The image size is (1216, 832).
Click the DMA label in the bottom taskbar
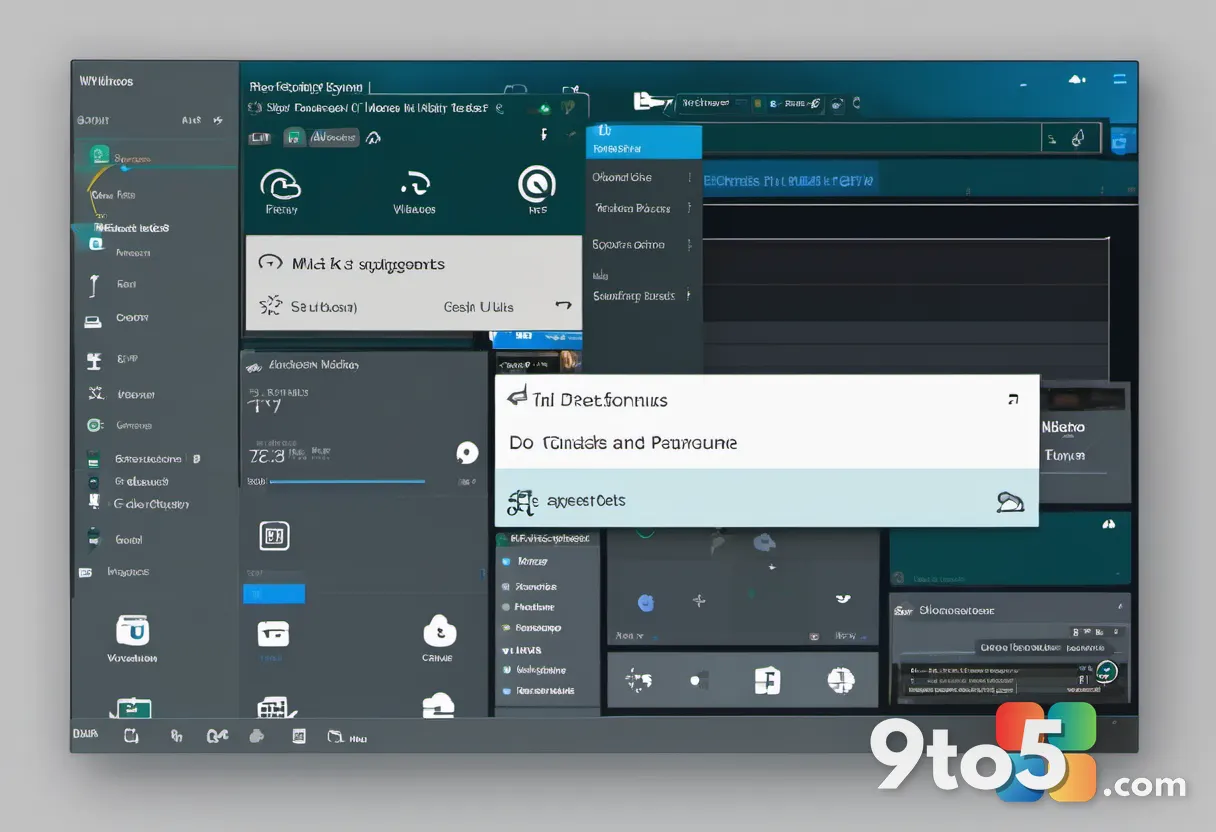click(x=85, y=735)
